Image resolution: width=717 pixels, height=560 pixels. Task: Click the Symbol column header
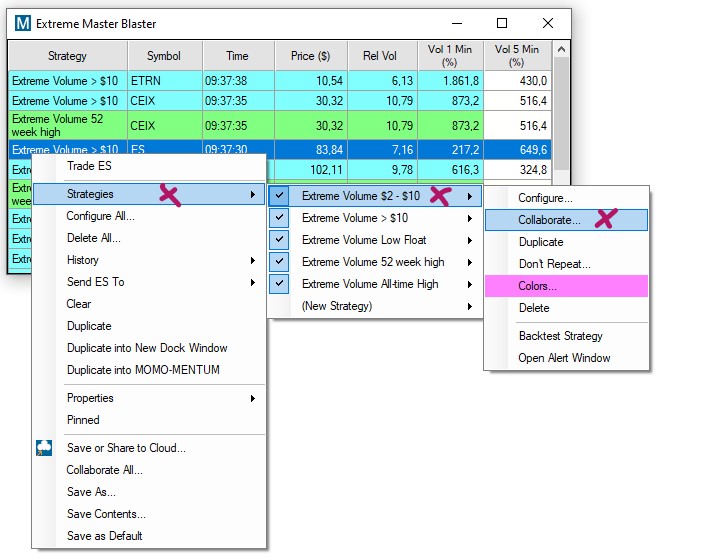[164, 56]
